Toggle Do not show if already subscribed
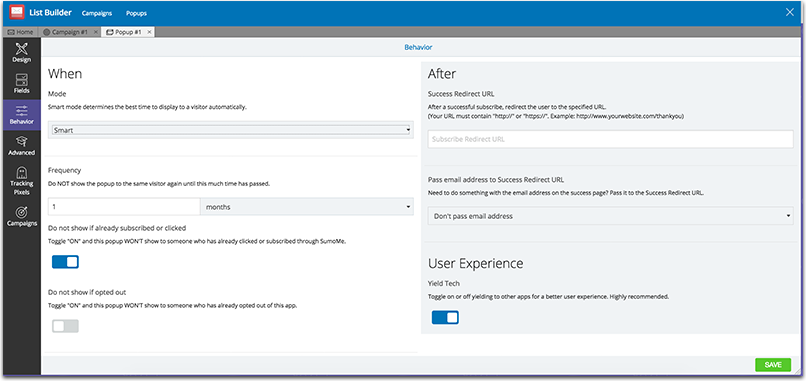Image resolution: width=806 pixels, height=381 pixels. [x=65, y=262]
